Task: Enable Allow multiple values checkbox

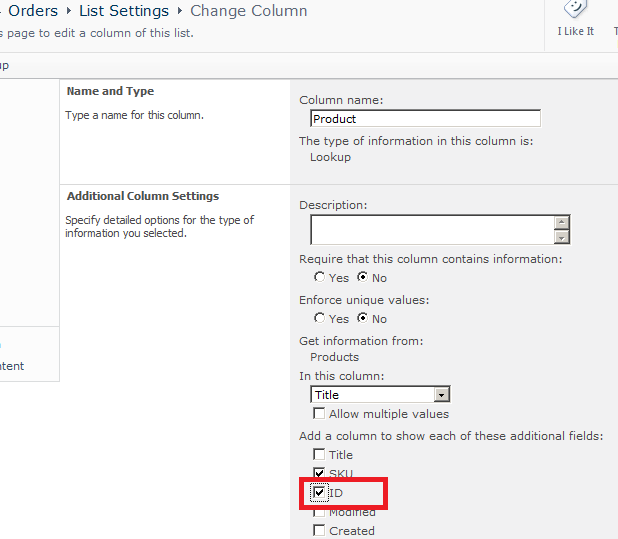Action: pos(319,413)
